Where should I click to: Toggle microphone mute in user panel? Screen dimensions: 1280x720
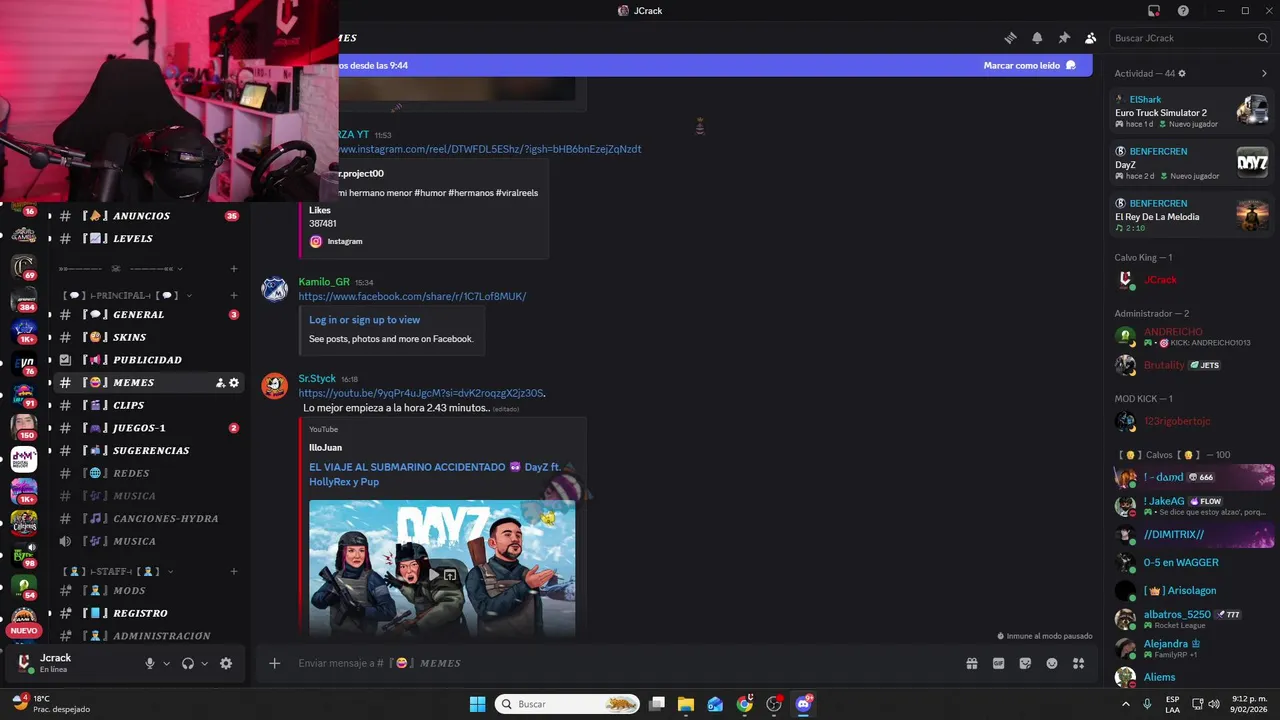point(150,663)
